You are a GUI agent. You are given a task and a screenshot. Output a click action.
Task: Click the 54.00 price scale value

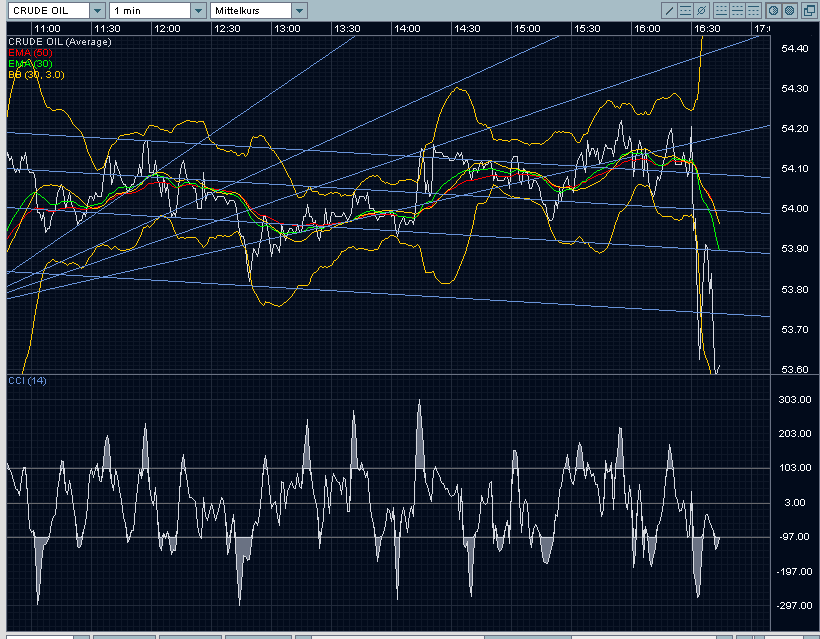[x=794, y=209]
